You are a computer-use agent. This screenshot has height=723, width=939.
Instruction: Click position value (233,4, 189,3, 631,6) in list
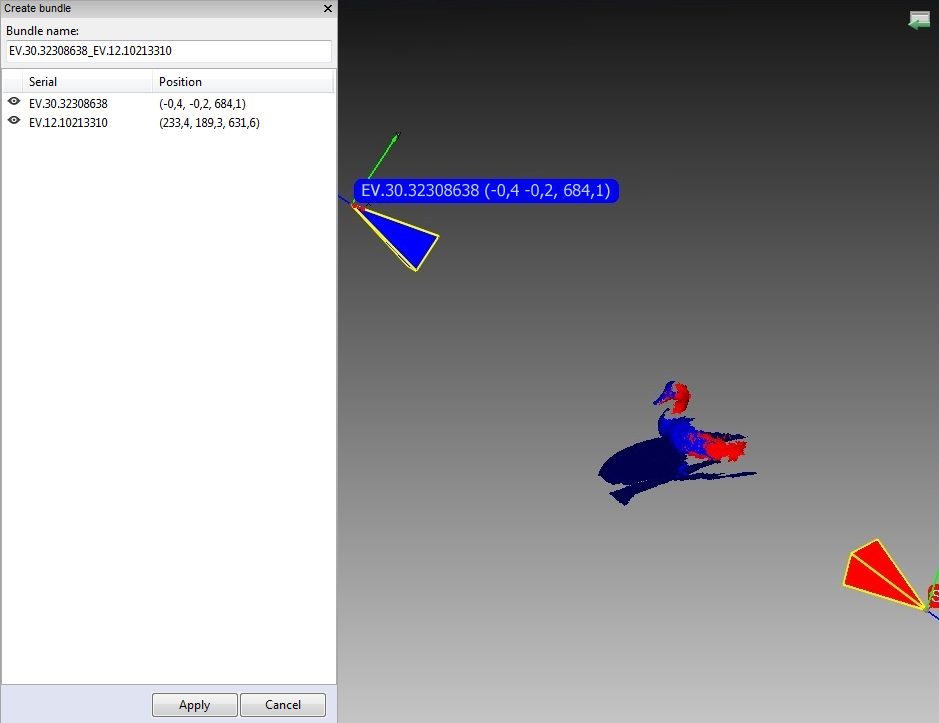click(209, 123)
